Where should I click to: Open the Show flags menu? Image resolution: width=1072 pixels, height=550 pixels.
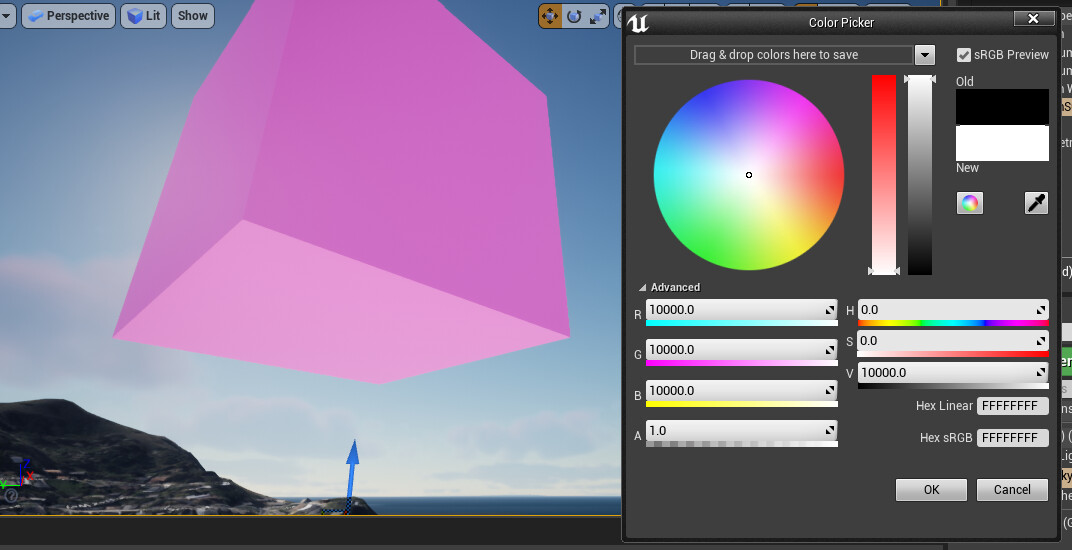coord(193,16)
